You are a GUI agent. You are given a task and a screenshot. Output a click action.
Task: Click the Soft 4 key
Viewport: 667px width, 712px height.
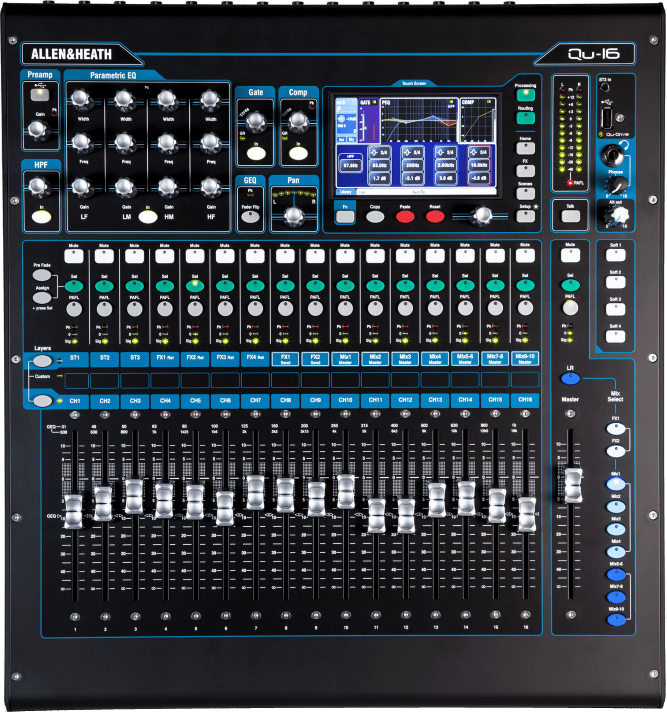click(615, 336)
